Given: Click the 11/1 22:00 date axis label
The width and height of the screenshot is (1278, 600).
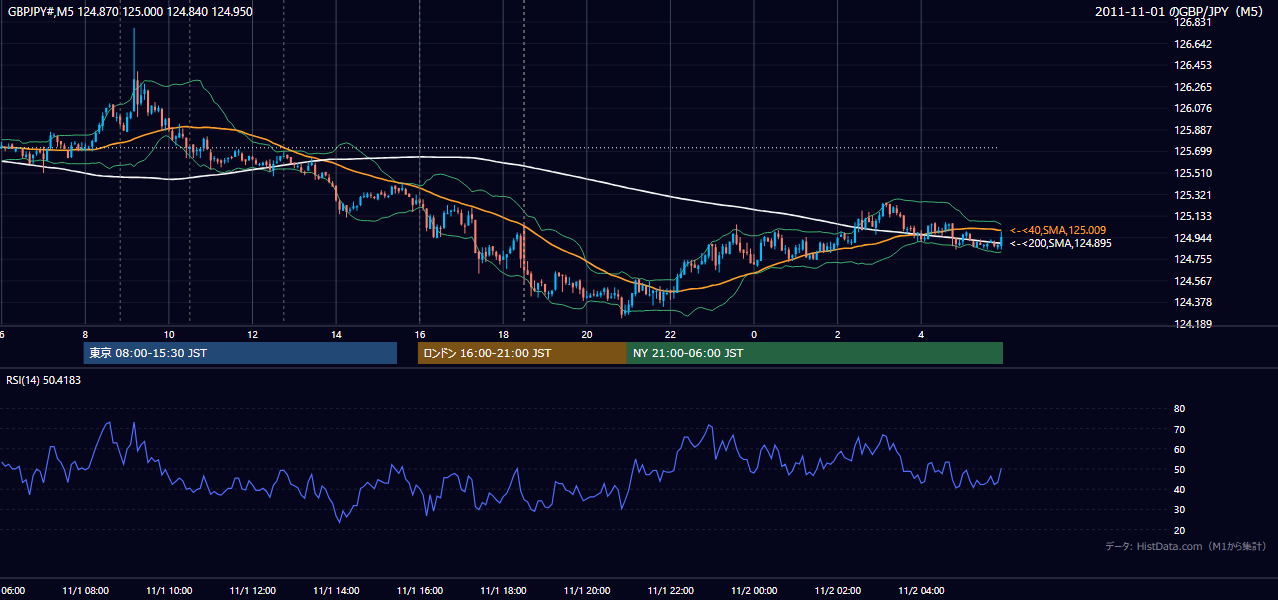Looking at the screenshot, I should (670, 590).
